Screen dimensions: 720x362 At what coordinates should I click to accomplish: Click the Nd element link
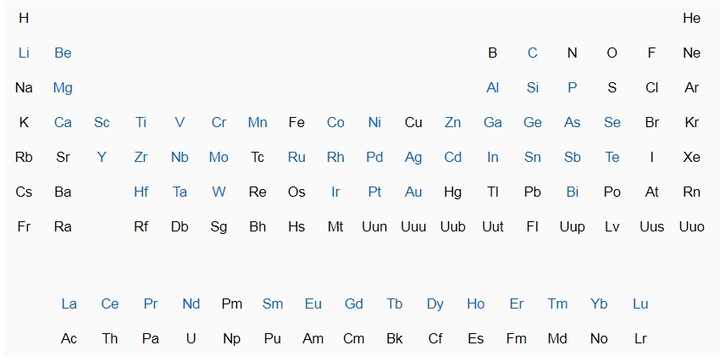(191, 304)
